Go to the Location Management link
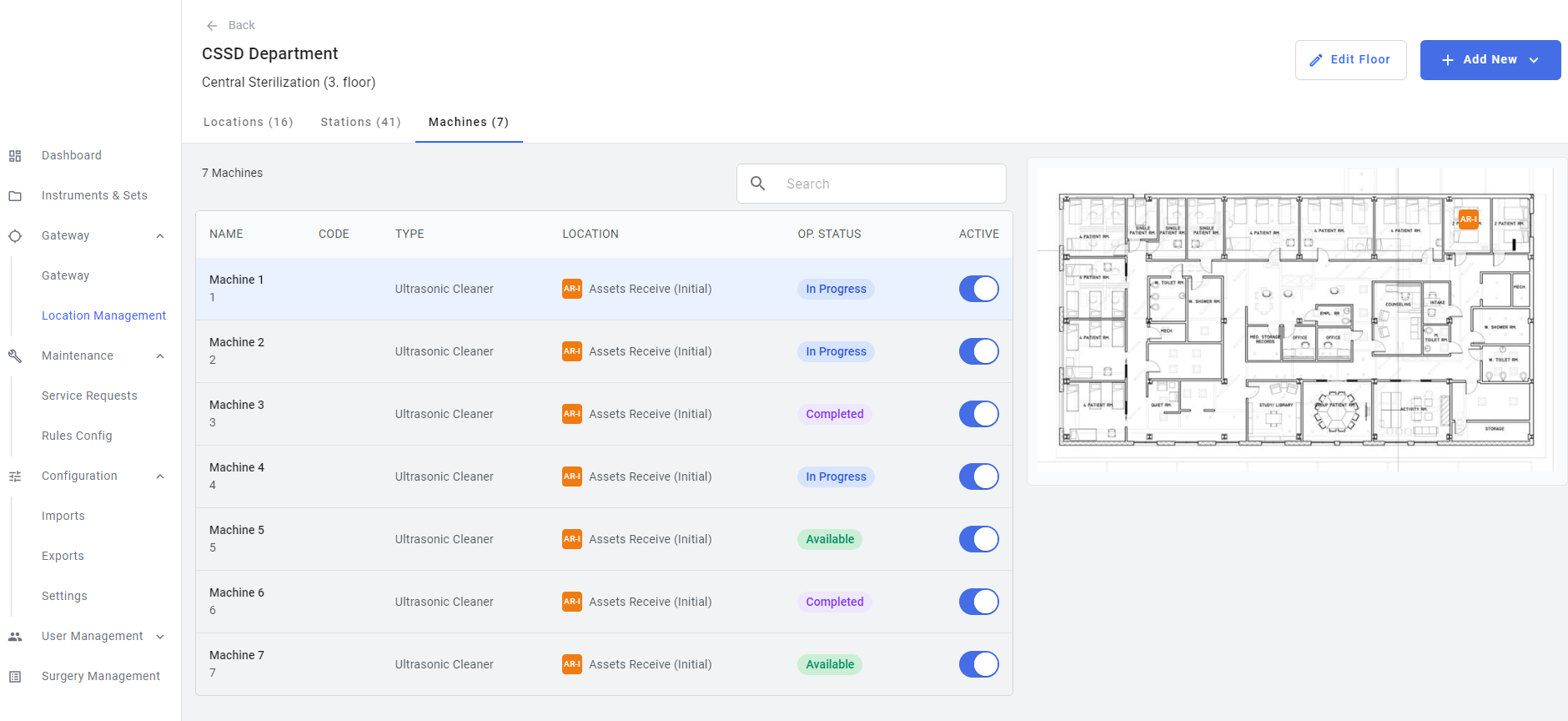 (104, 315)
